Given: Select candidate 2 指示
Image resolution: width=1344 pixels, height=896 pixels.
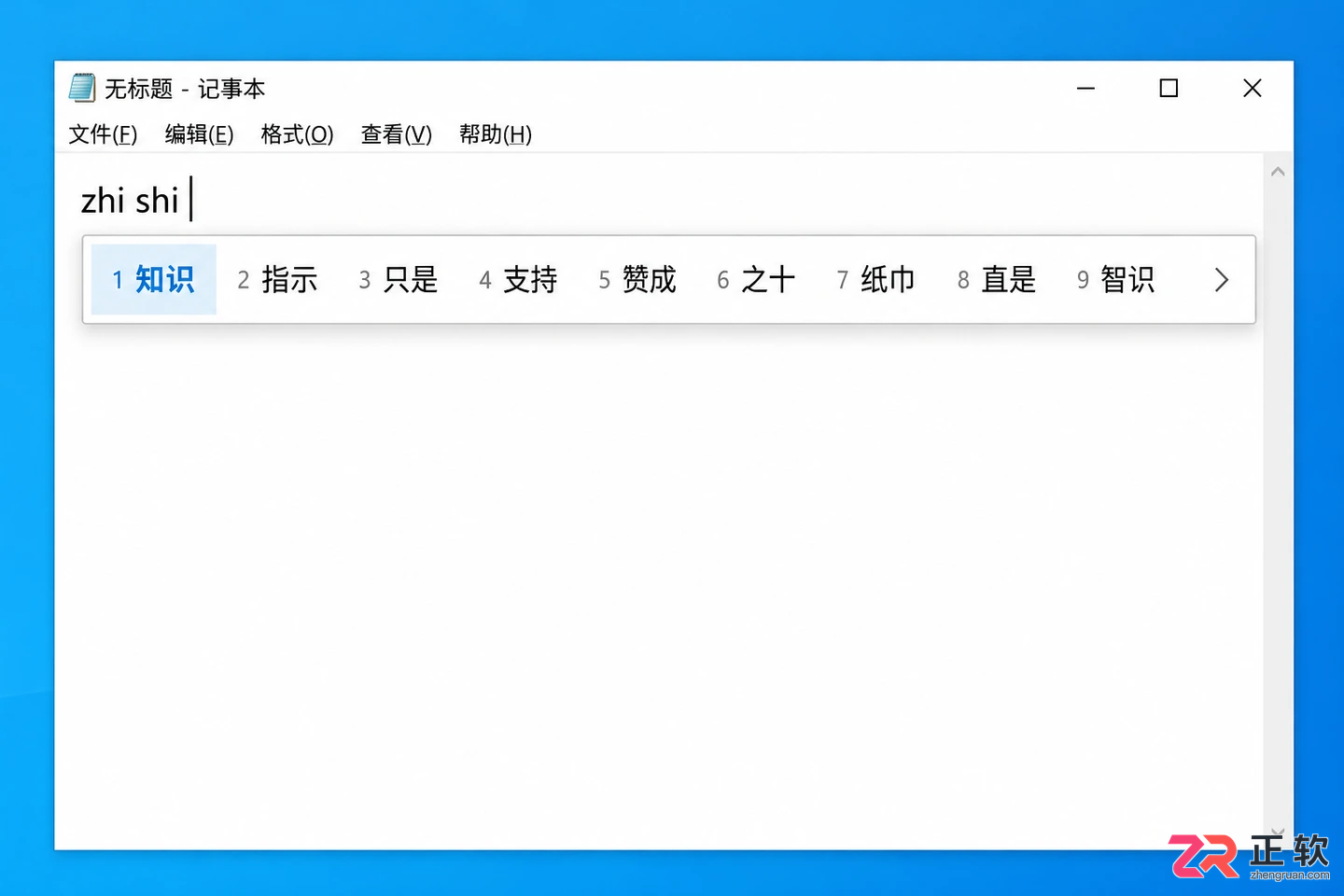Looking at the screenshot, I should (277, 279).
